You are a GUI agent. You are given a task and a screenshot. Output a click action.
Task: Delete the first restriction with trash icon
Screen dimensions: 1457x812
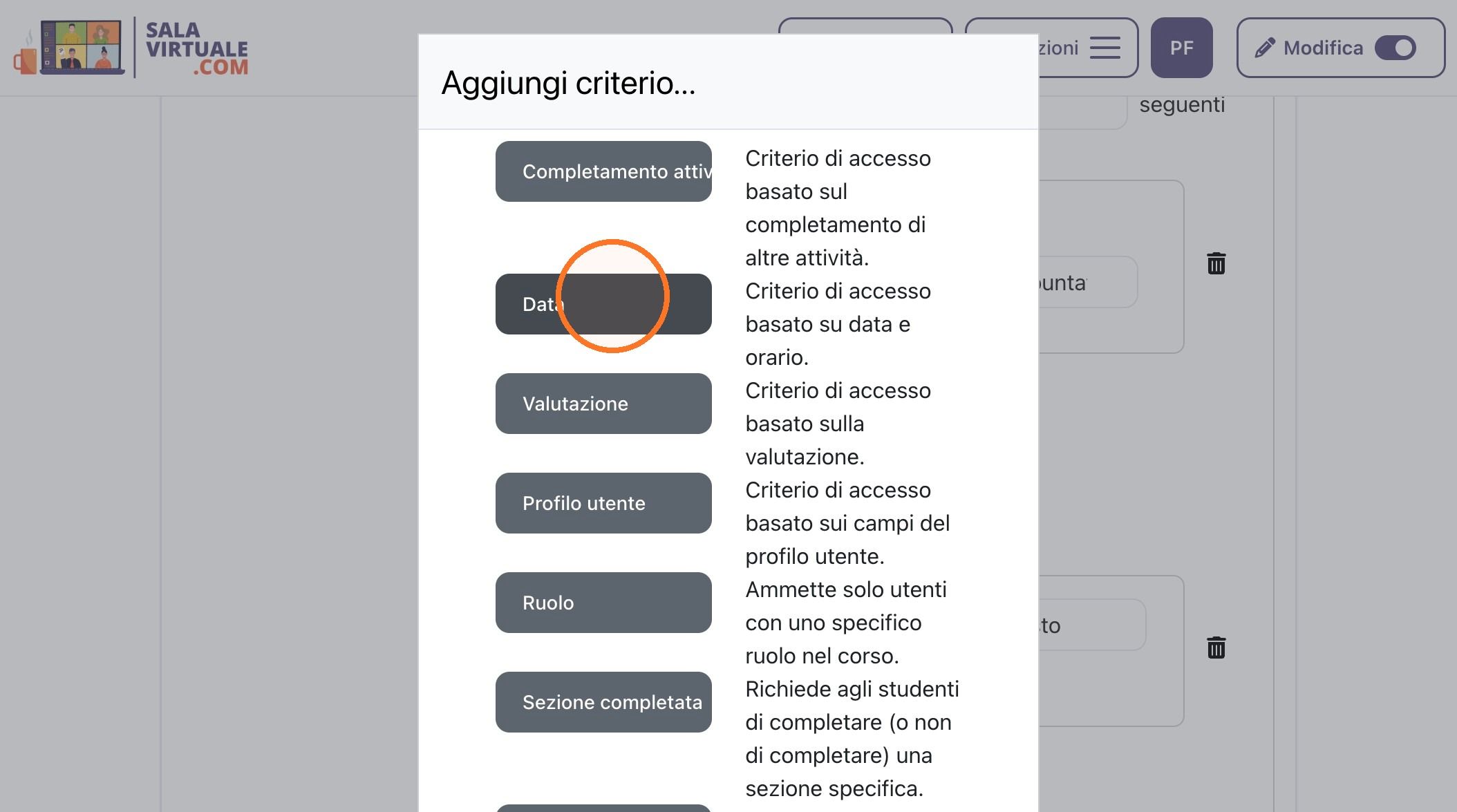point(1216,263)
